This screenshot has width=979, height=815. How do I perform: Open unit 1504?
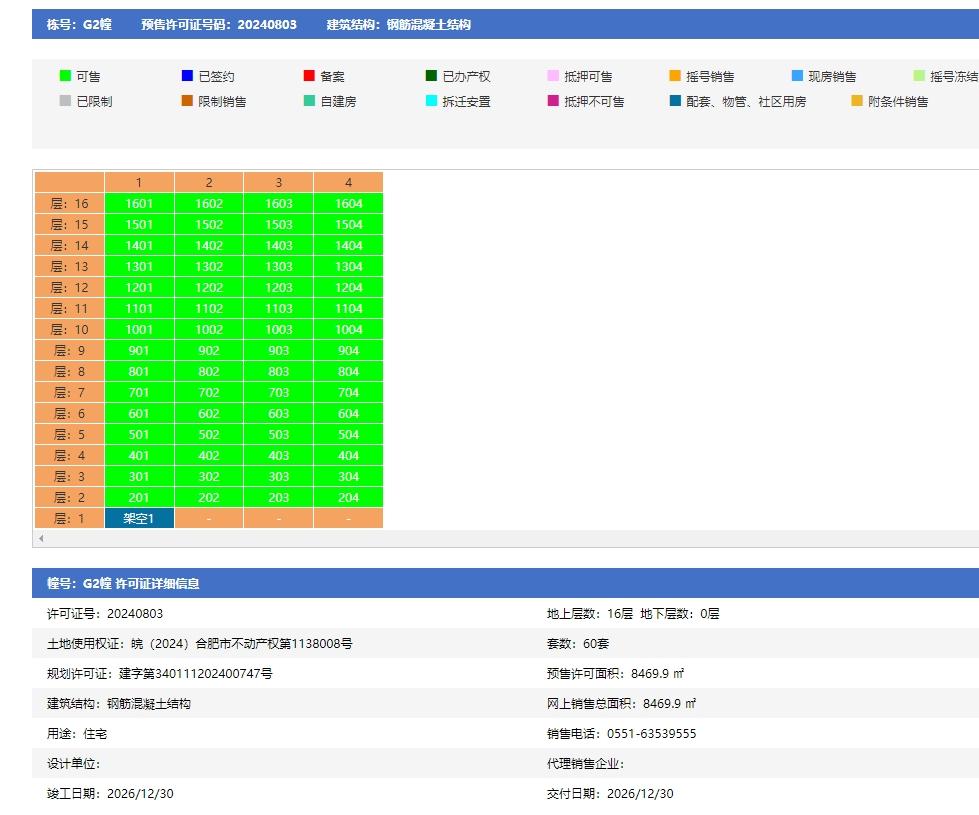click(348, 224)
